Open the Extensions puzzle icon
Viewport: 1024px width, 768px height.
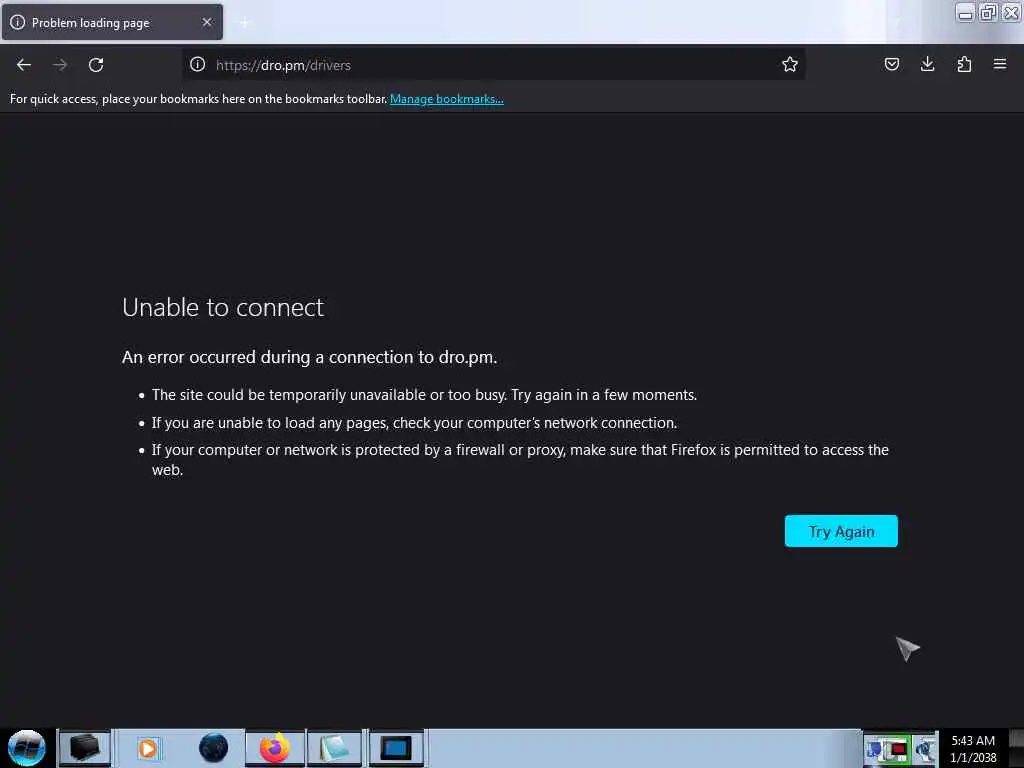(964, 64)
